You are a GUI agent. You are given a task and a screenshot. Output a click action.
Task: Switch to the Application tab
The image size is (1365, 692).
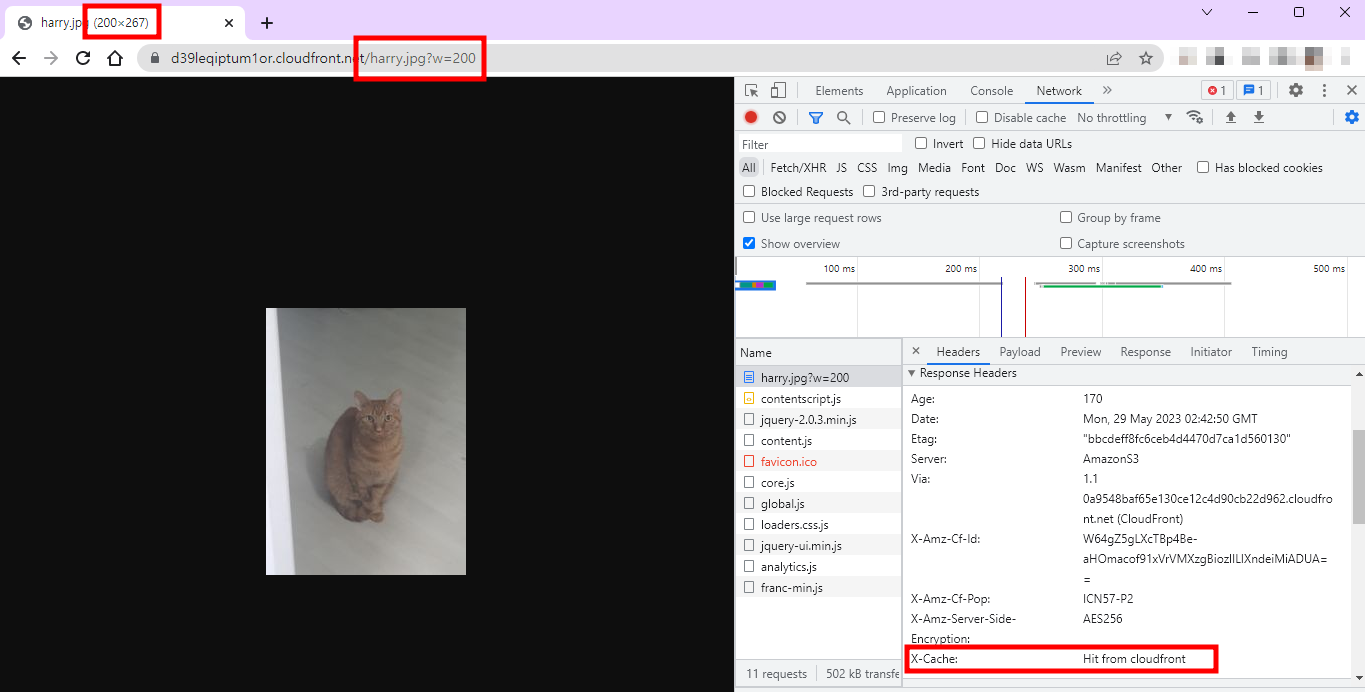pyautogui.click(x=916, y=90)
